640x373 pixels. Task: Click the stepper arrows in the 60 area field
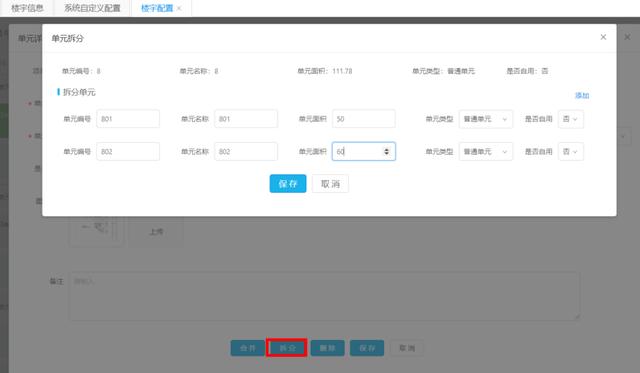386,151
